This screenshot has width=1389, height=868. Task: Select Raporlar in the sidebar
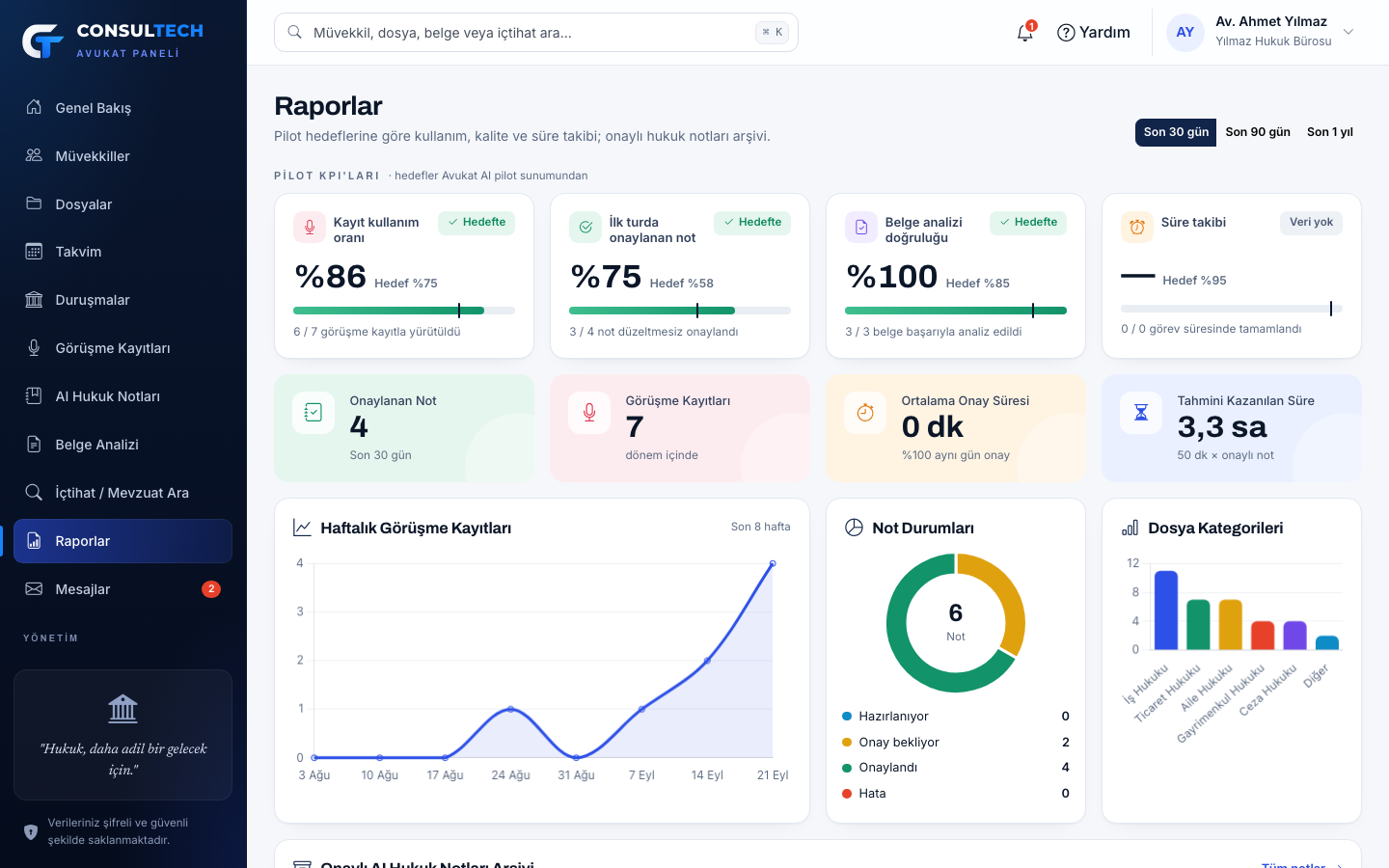(123, 541)
